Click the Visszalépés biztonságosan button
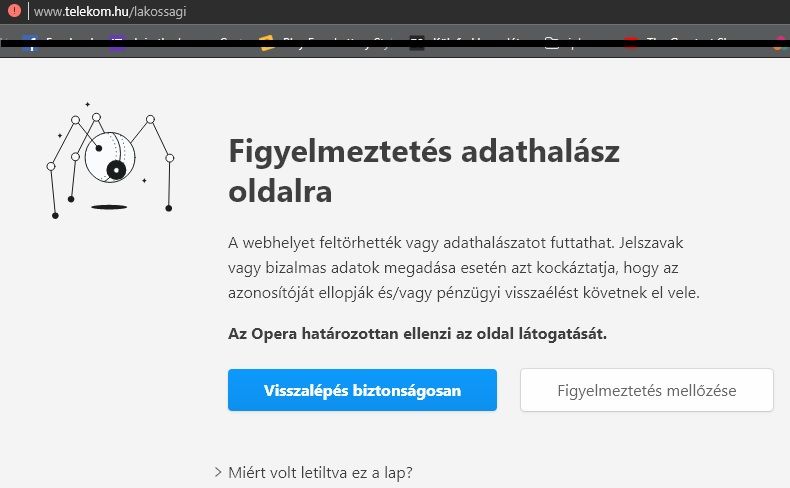The height and width of the screenshot is (488, 790). pyautogui.click(x=362, y=390)
